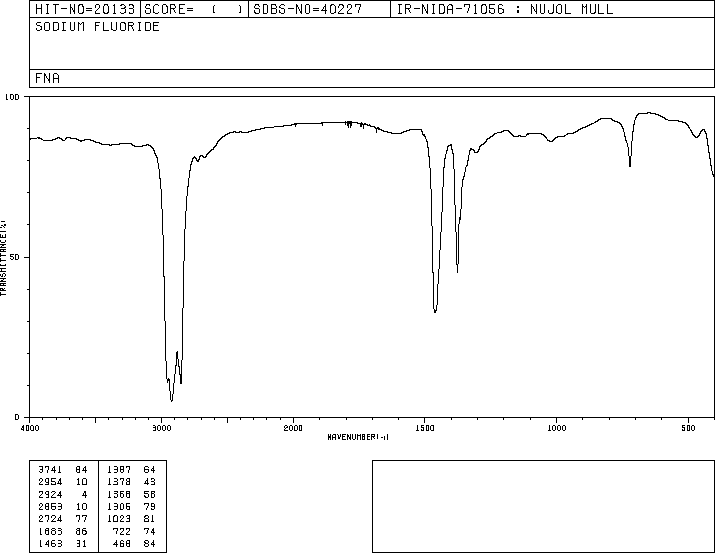Click the 4000 wavenumber axis label
Viewport: 715px width, 553px height.
(x=30, y=428)
